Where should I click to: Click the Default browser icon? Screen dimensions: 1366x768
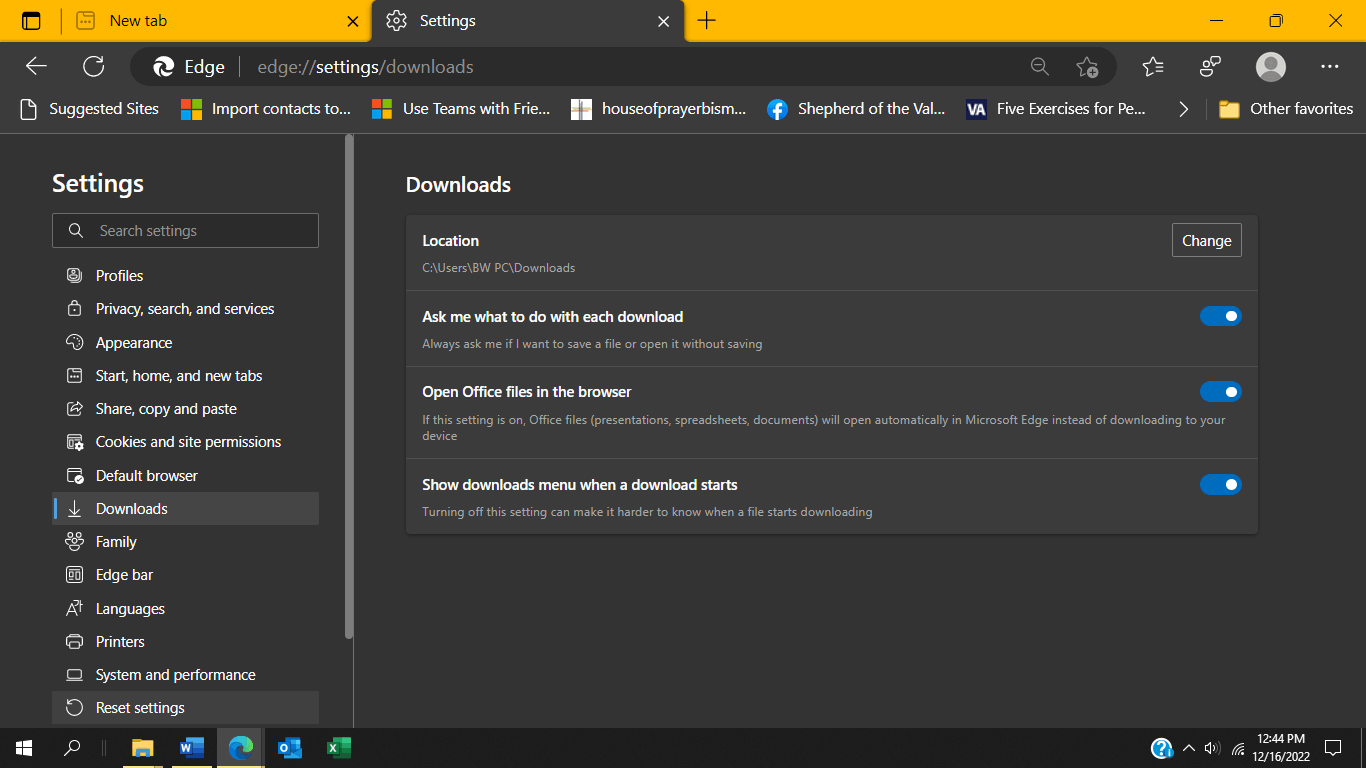(x=74, y=475)
